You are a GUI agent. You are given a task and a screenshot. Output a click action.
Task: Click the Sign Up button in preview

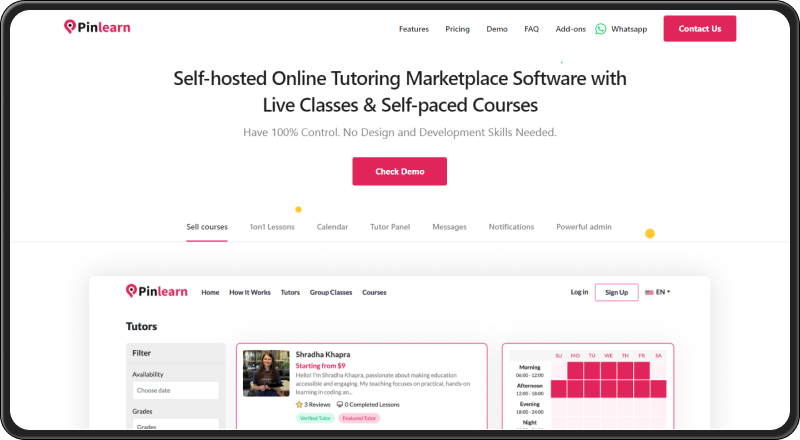click(x=616, y=292)
